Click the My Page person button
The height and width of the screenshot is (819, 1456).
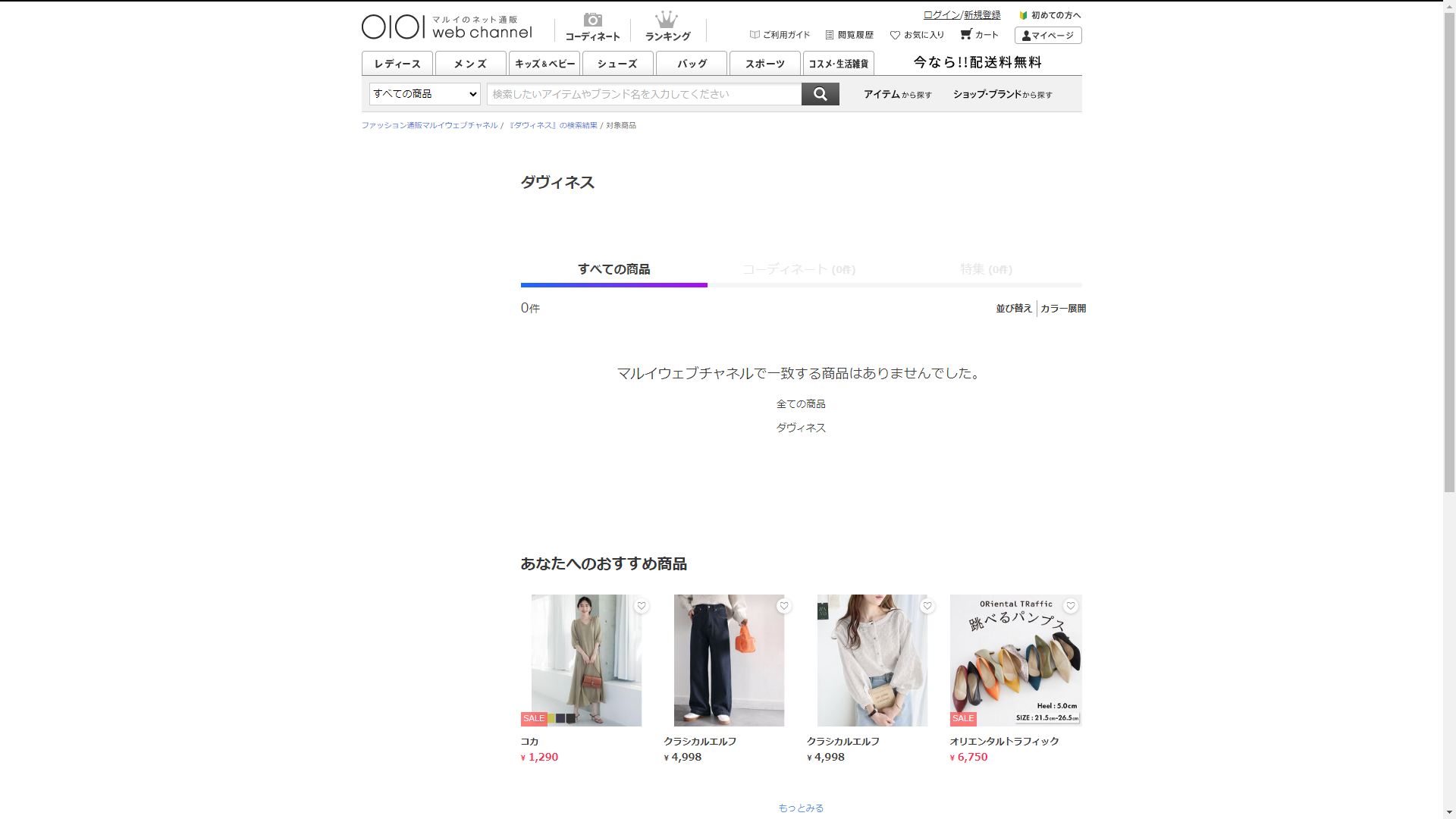click(x=1047, y=36)
